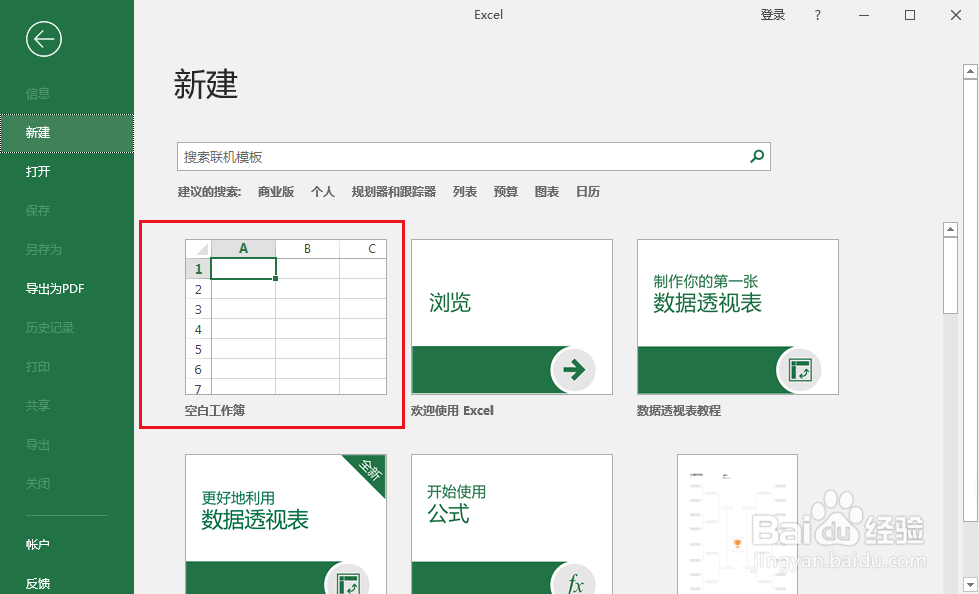Open the 开始使用公式 template
This screenshot has width=979, height=594.
512,524
